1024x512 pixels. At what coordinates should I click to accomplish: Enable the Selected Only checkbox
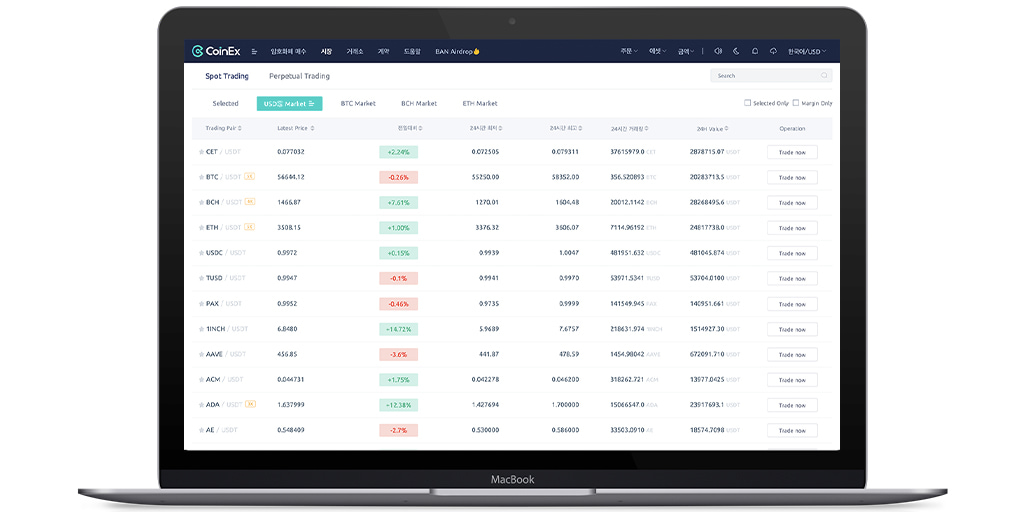point(748,103)
